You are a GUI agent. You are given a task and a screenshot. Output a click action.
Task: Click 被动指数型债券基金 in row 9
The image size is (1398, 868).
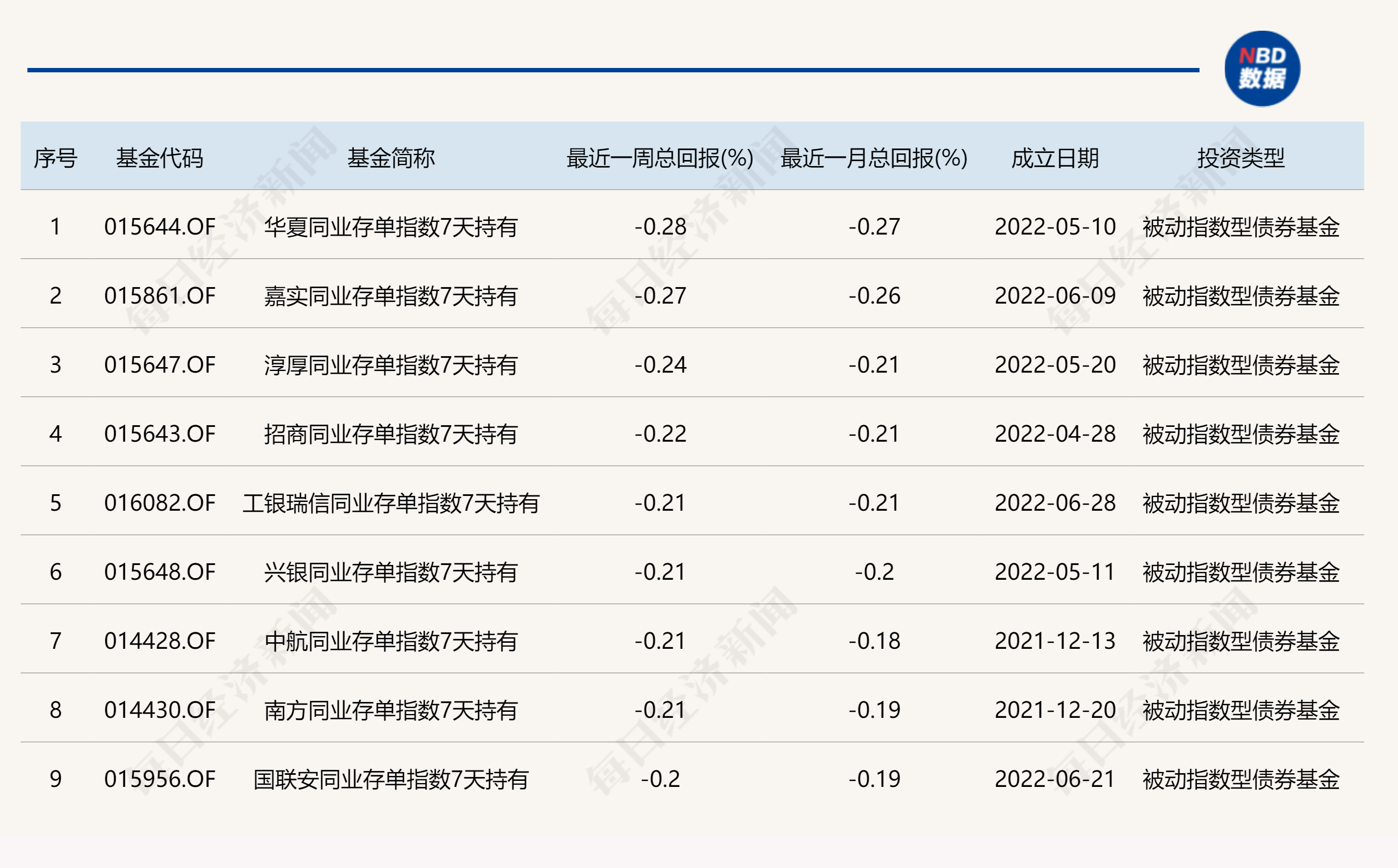[x=1241, y=779]
